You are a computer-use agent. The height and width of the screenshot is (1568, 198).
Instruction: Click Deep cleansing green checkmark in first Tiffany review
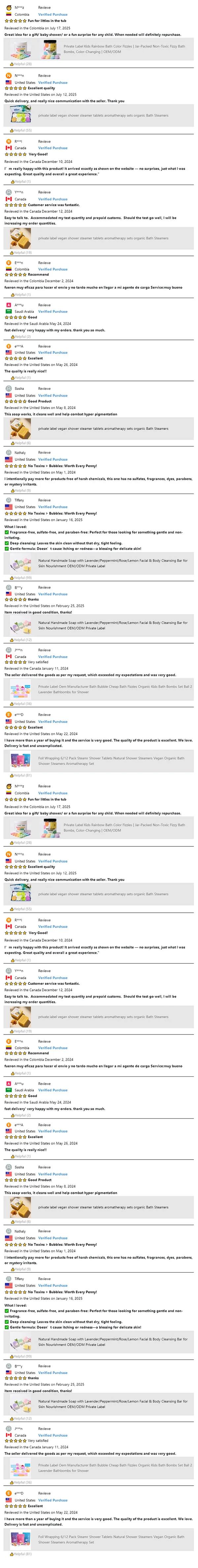[x=7, y=543]
